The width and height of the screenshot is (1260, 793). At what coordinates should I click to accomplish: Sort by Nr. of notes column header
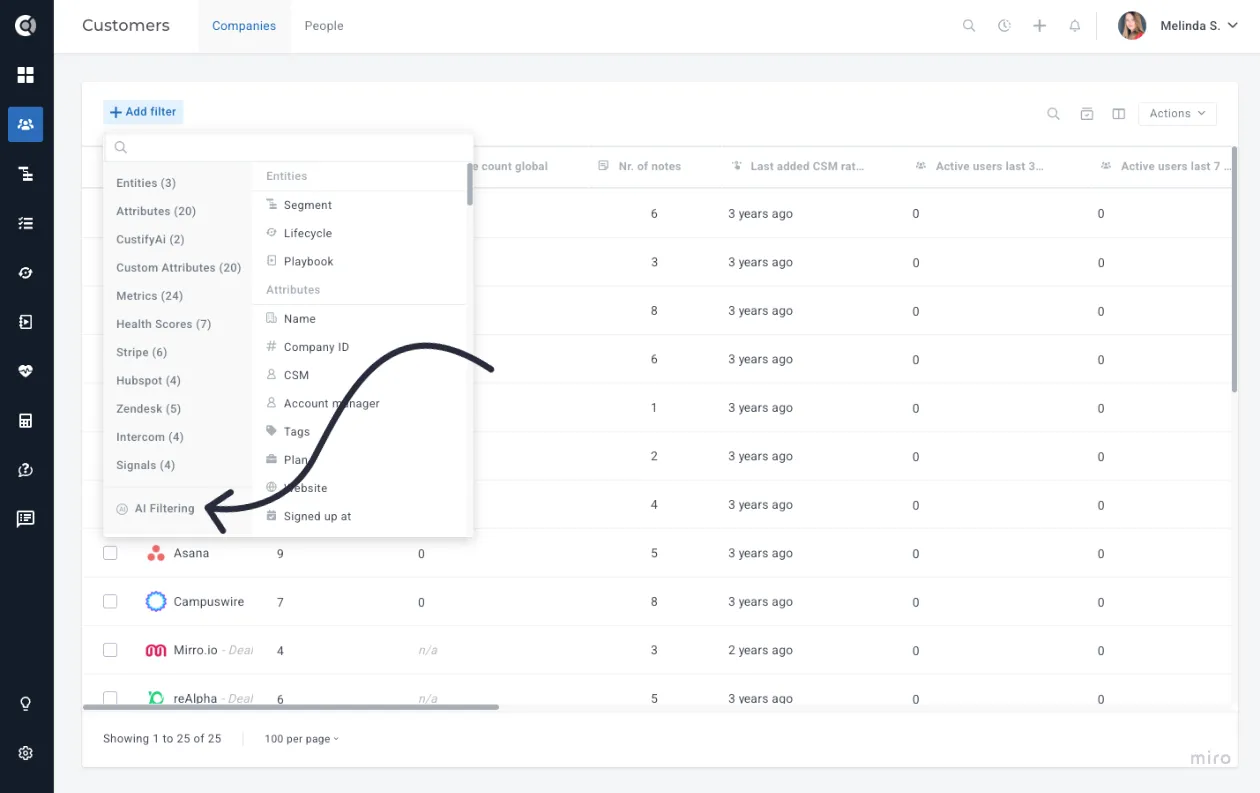[640, 166]
